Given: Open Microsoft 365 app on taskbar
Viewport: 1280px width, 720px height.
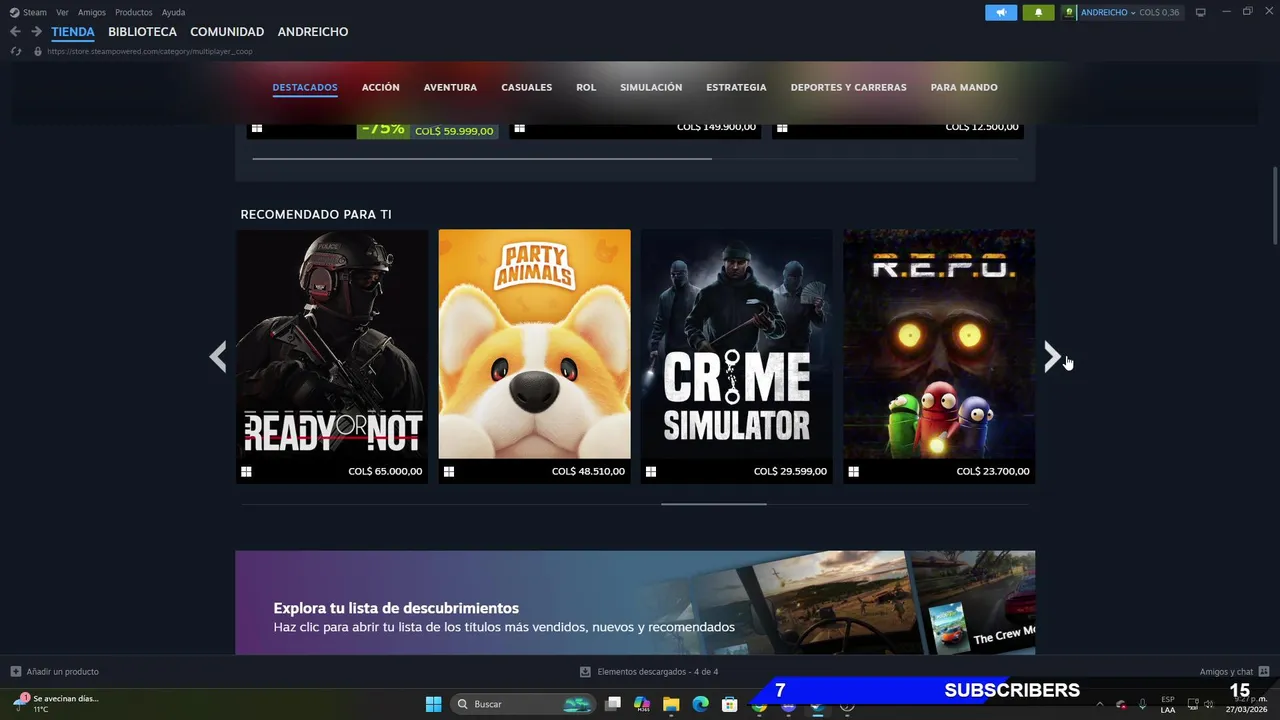Looking at the screenshot, I should tap(642, 704).
